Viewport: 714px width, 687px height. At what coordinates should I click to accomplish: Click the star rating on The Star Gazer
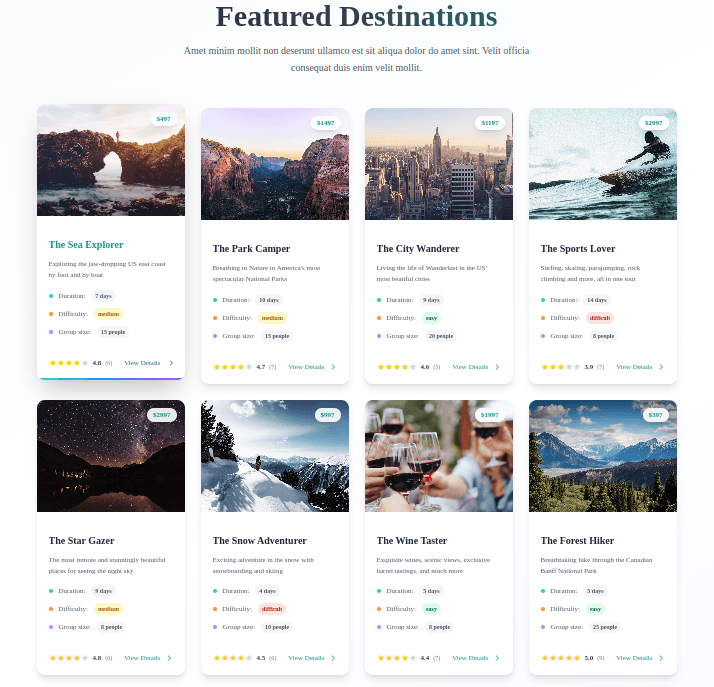point(69,658)
